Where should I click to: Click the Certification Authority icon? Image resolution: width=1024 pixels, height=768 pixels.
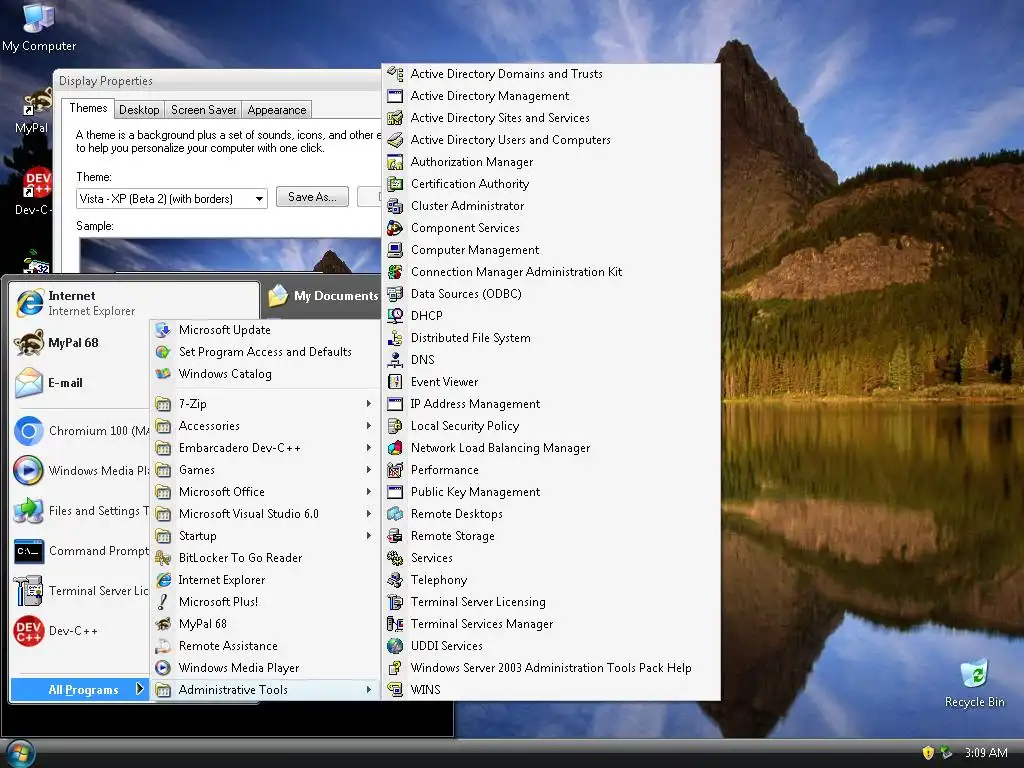[x=395, y=184]
